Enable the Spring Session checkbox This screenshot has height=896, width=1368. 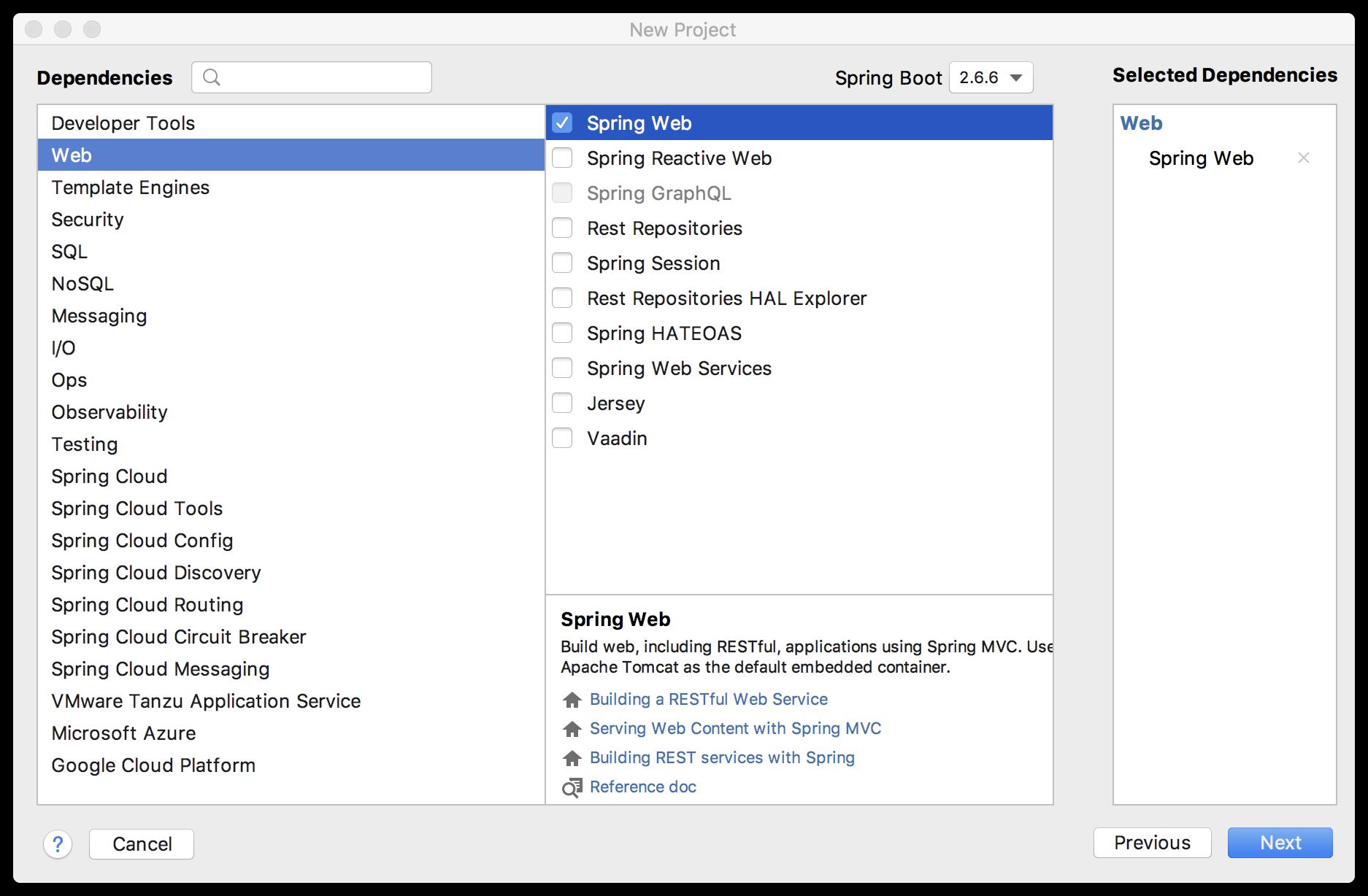click(x=562, y=263)
